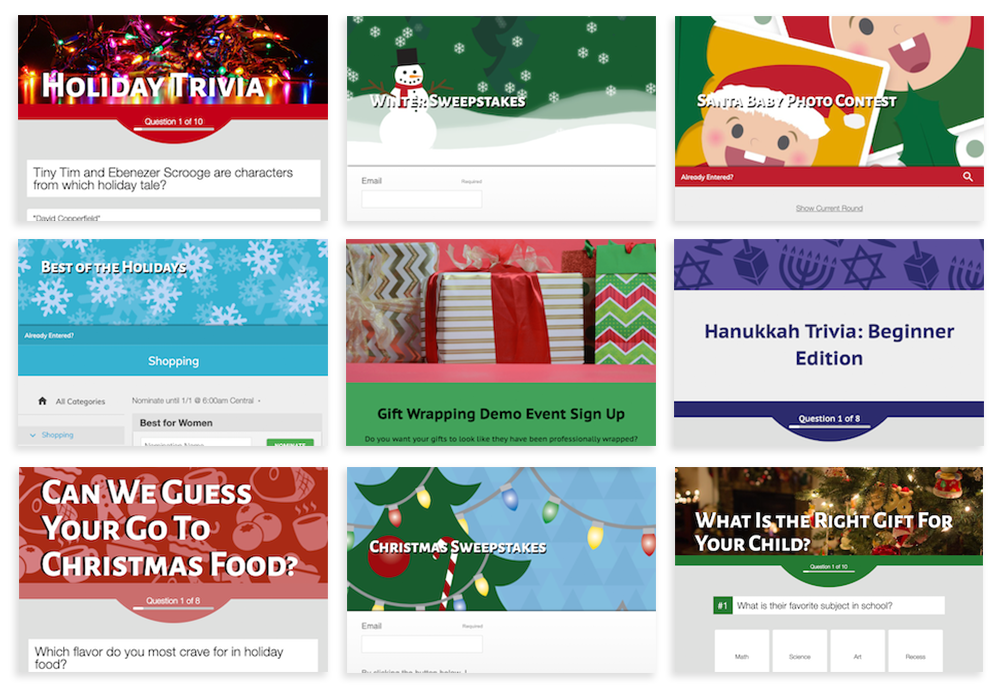This screenshot has width=1000, height=699.
Task: Select the Science answer option
Action: point(800,650)
